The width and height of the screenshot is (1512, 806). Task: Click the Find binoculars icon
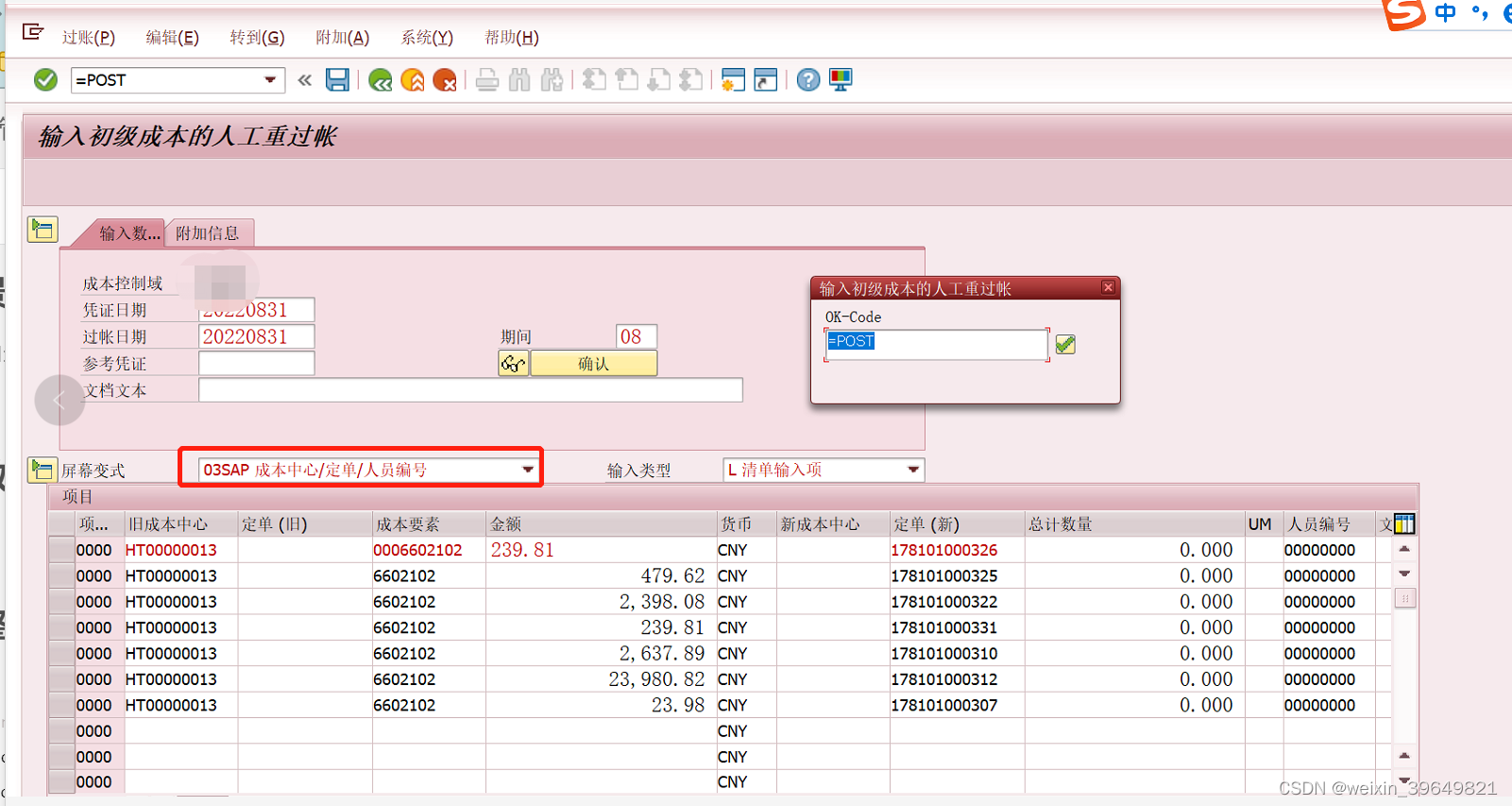[519, 80]
